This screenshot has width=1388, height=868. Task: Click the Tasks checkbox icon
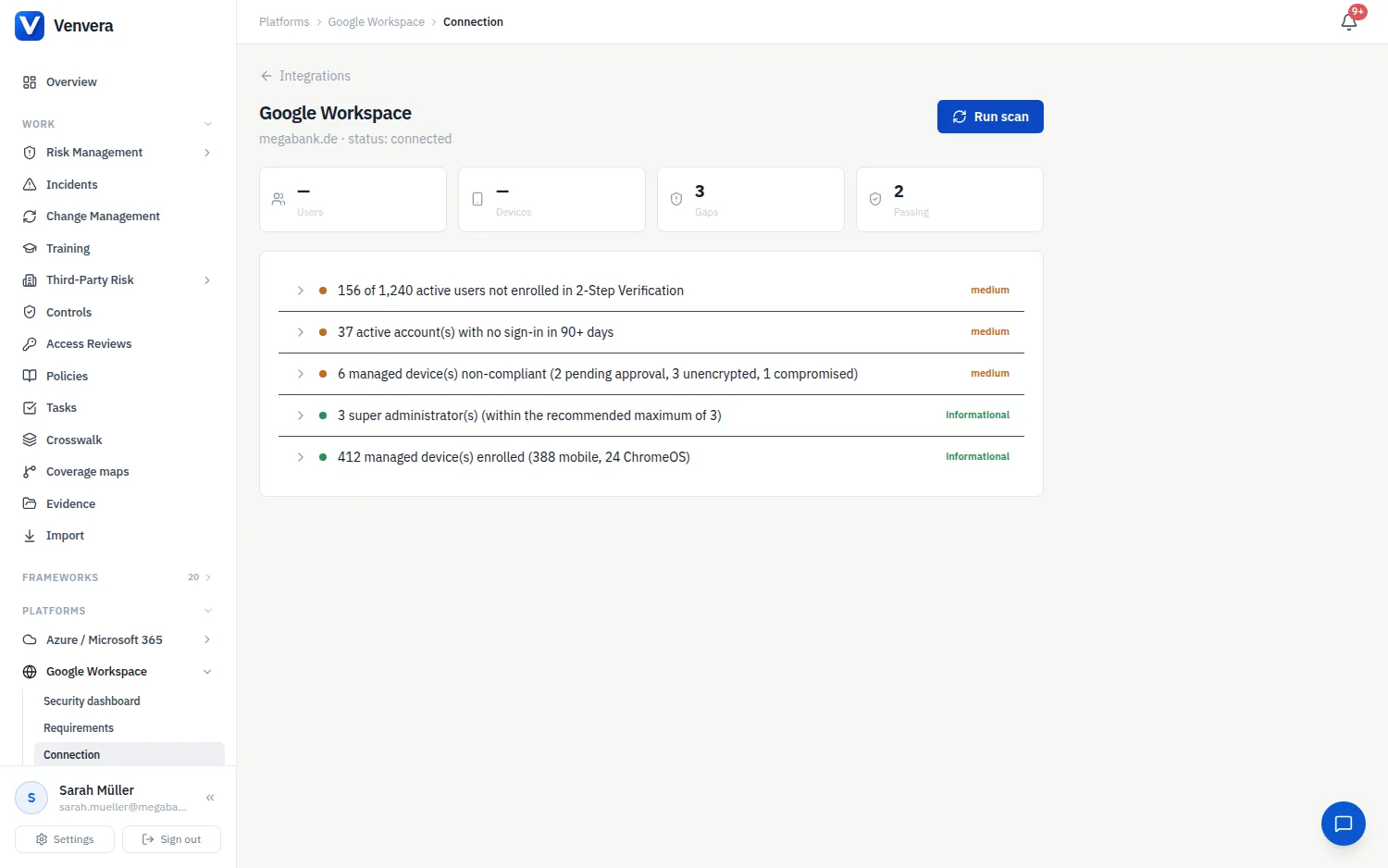(x=30, y=408)
